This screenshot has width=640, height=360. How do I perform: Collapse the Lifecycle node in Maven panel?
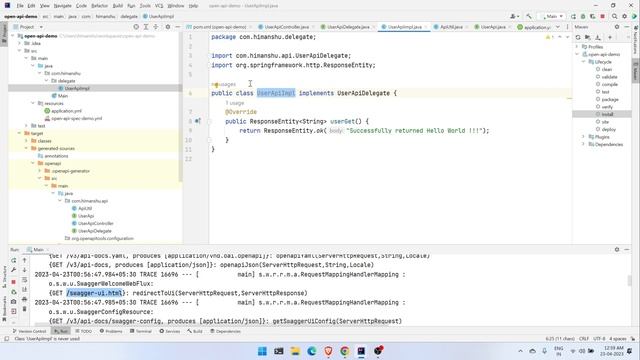click(583, 62)
